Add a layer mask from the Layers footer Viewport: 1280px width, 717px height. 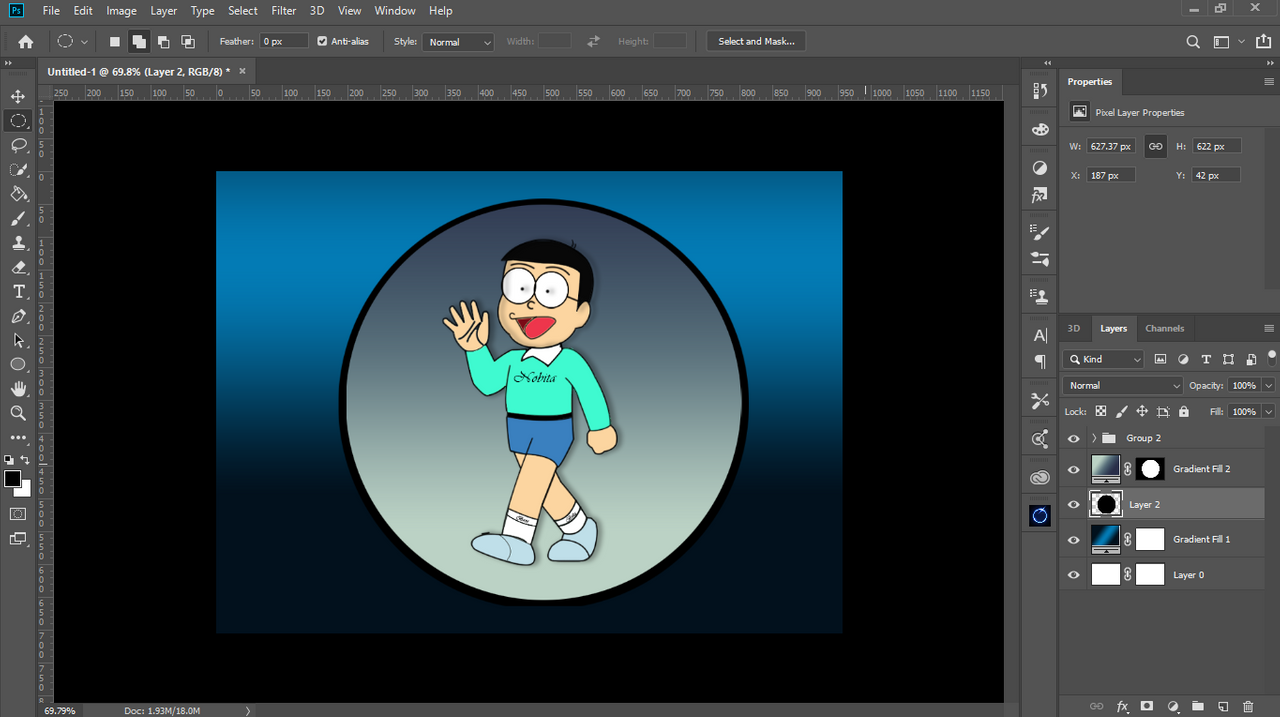(x=1147, y=706)
